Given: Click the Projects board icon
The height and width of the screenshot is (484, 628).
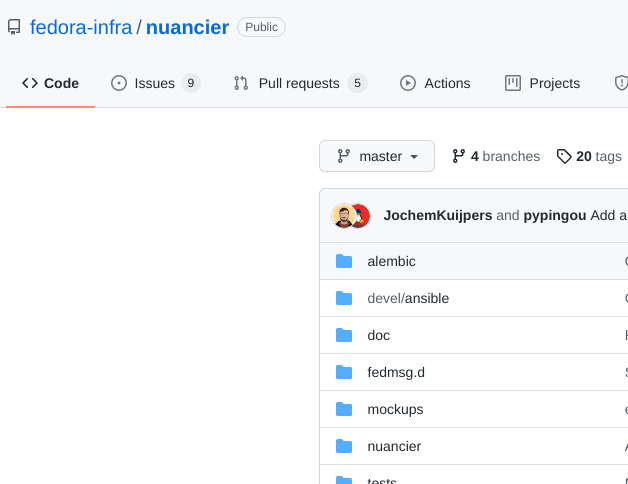Looking at the screenshot, I should tap(513, 83).
